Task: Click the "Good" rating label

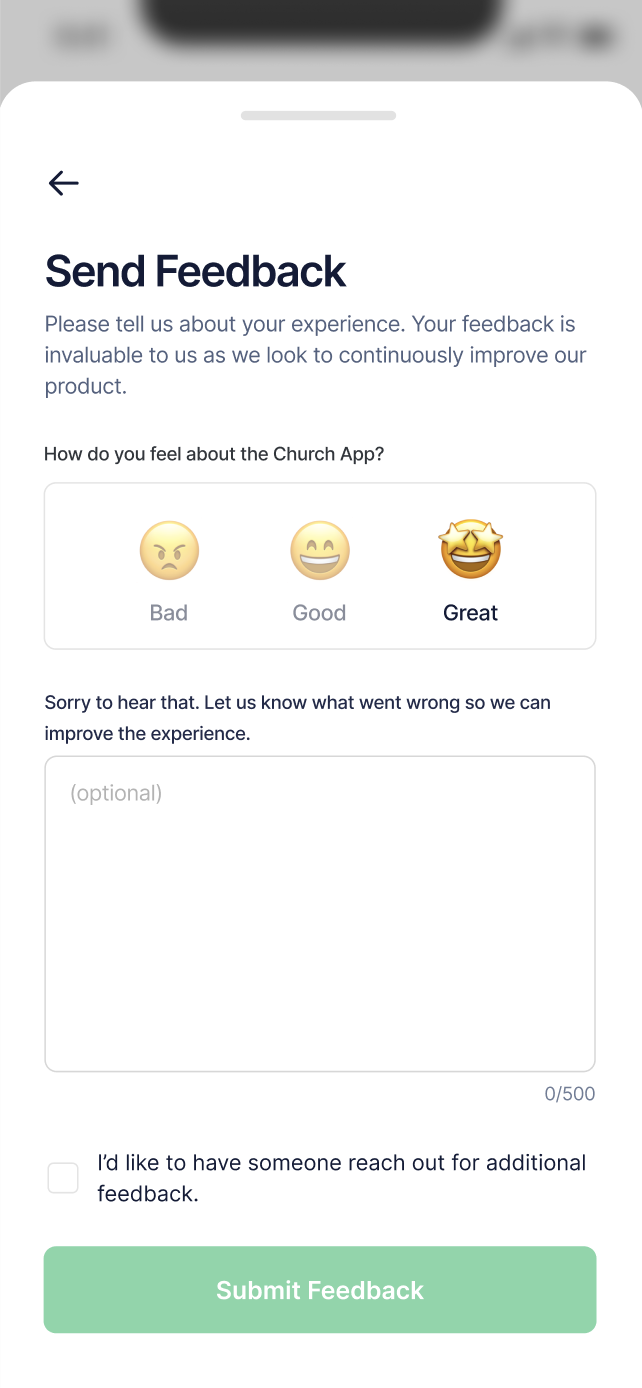Action: point(319,613)
